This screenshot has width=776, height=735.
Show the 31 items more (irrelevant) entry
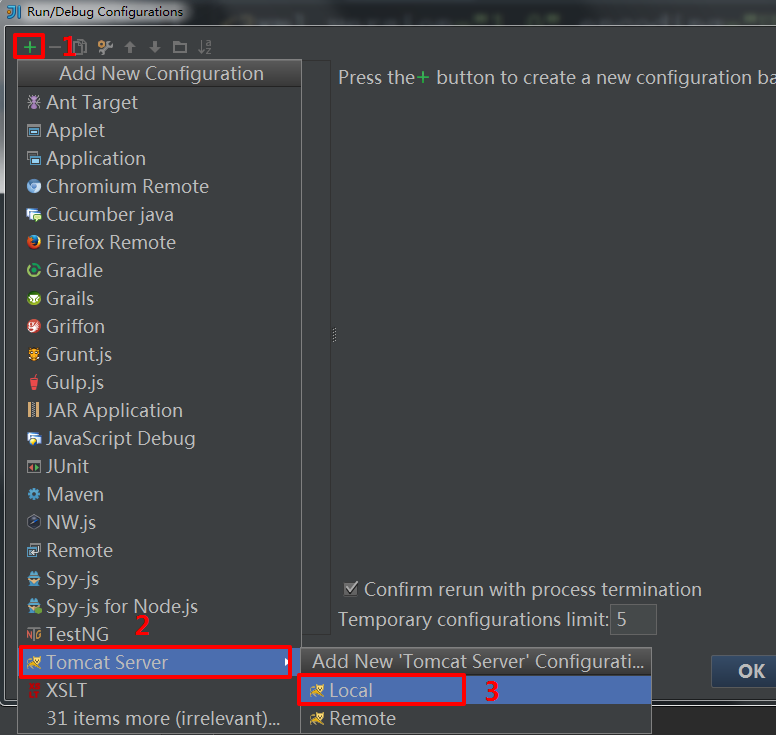(159, 718)
